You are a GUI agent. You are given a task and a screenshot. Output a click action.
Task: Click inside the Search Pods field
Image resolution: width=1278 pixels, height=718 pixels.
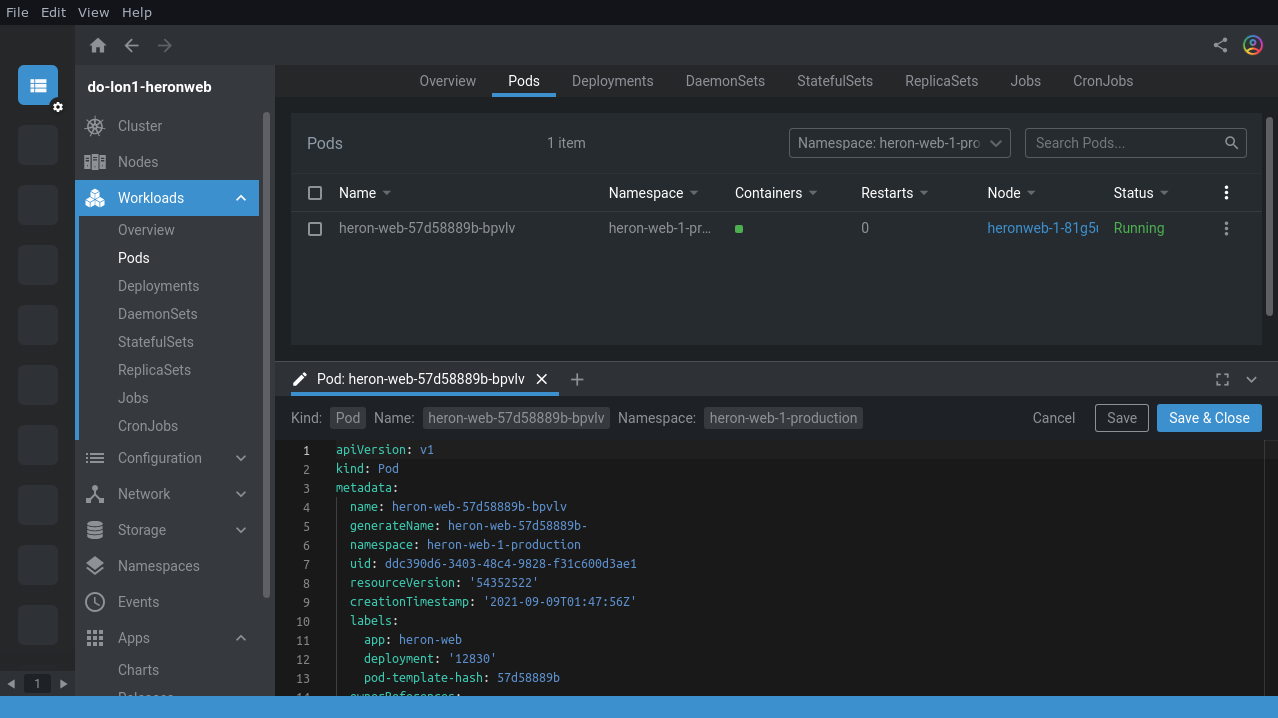pyautogui.click(x=1120, y=142)
